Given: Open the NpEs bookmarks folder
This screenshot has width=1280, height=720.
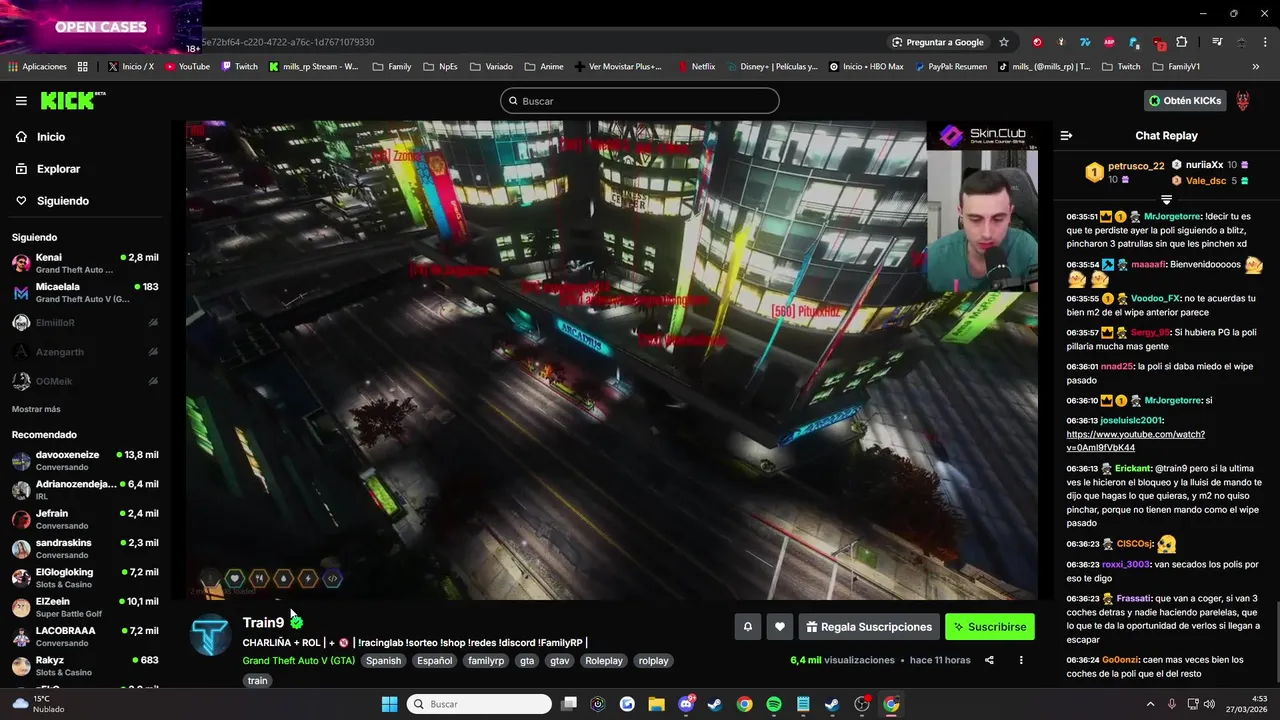Looking at the screenshot, I should tap(440, 67).
